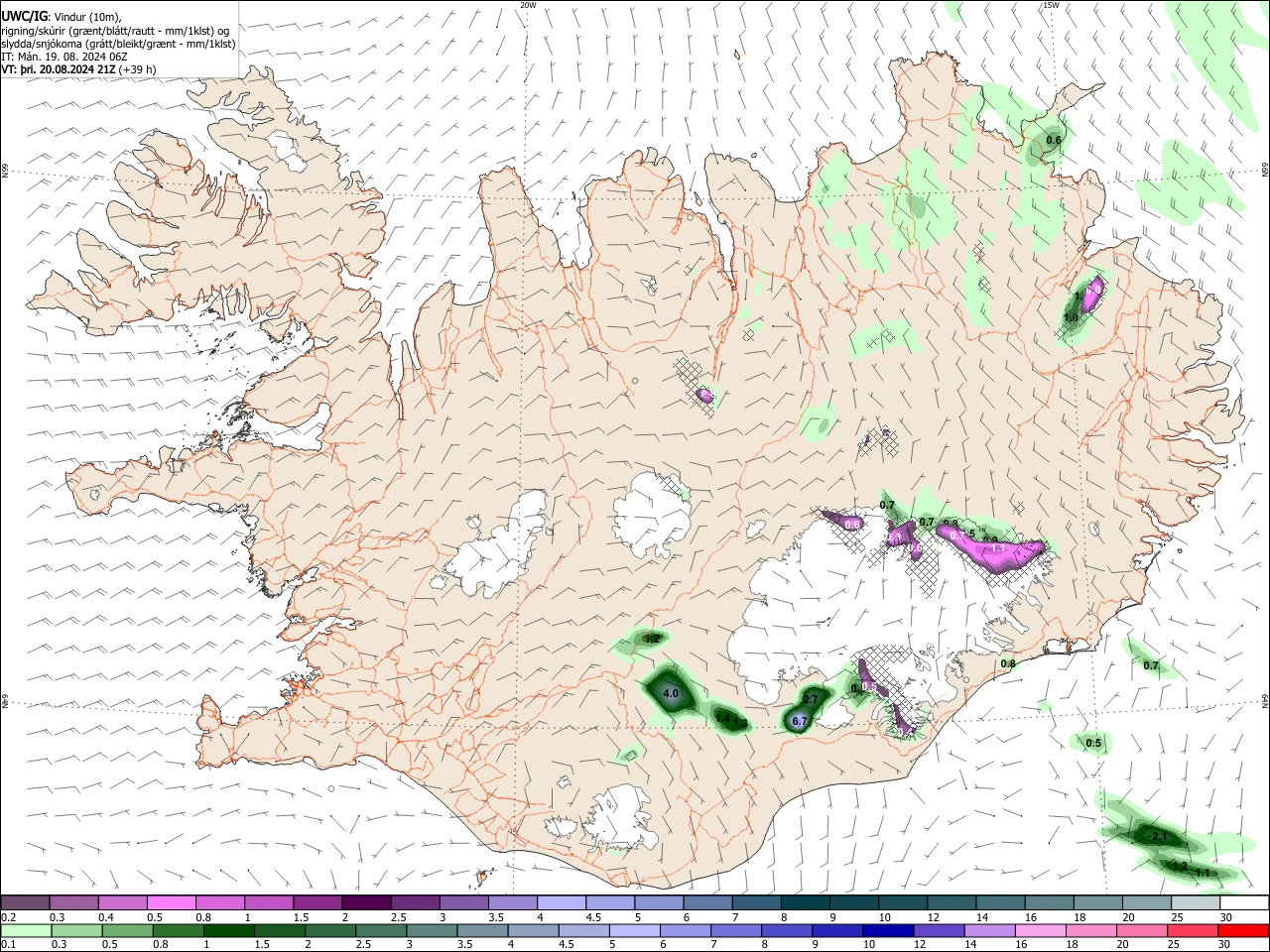Image resolution: width=1270 pixels, height=952 pixels.
Task: Click the 'UWC/IG: Vindur (10m)' title line
Action: pyautogui.click(x=62, y=16)
